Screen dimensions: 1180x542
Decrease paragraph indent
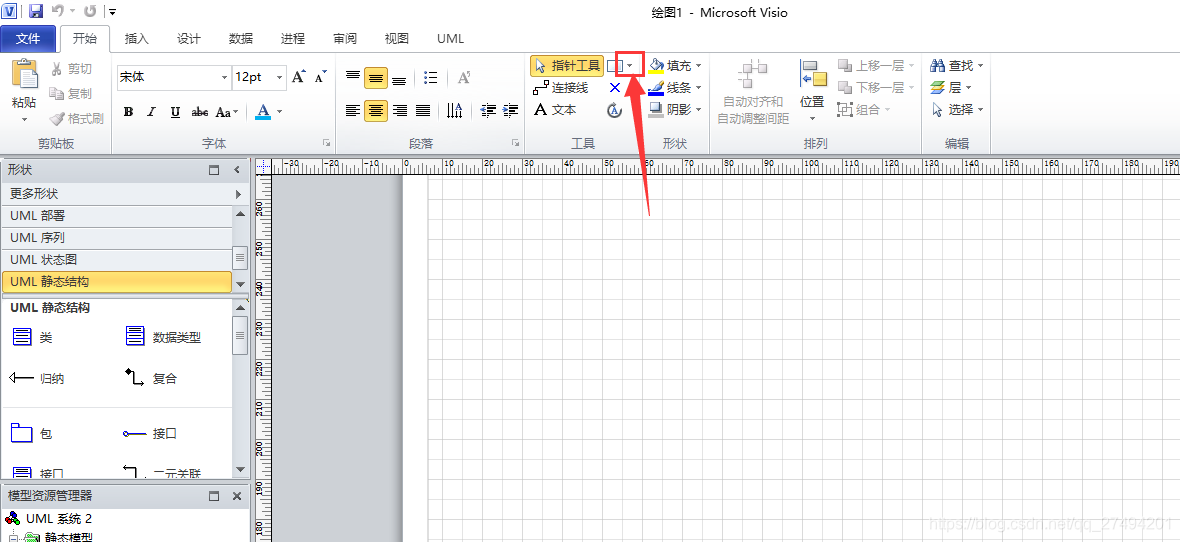click(x=488, y=111)
